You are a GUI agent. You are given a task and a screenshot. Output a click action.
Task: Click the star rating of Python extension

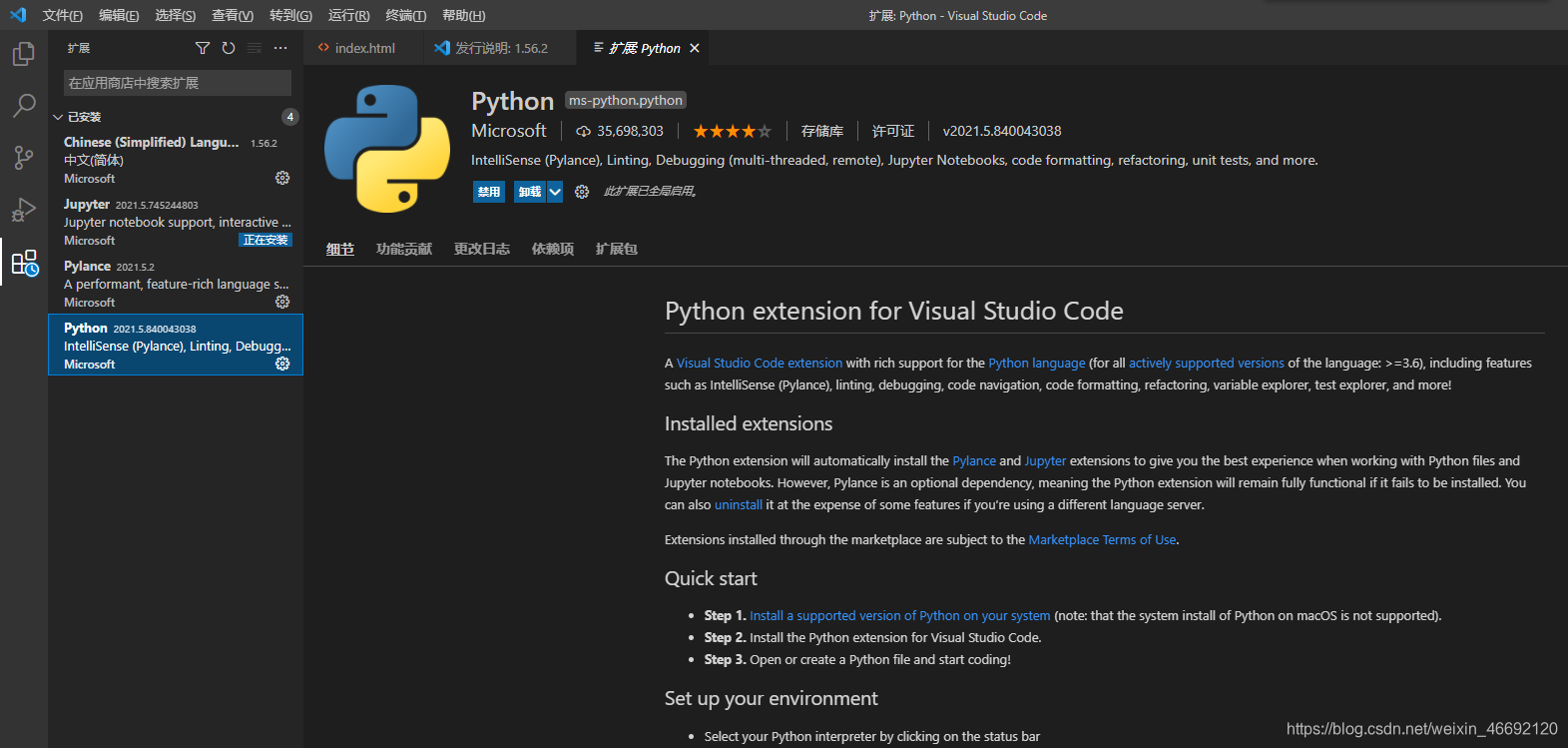pos(733,131)
